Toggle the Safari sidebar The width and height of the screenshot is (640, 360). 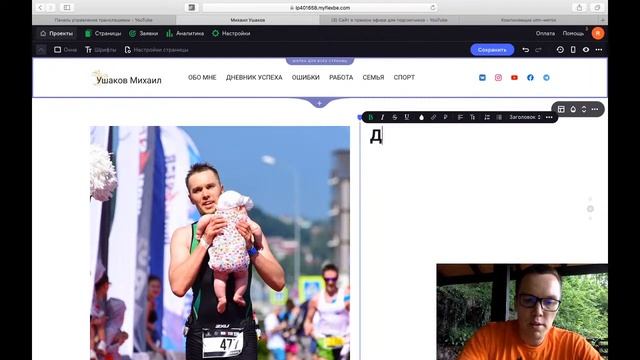67,7
